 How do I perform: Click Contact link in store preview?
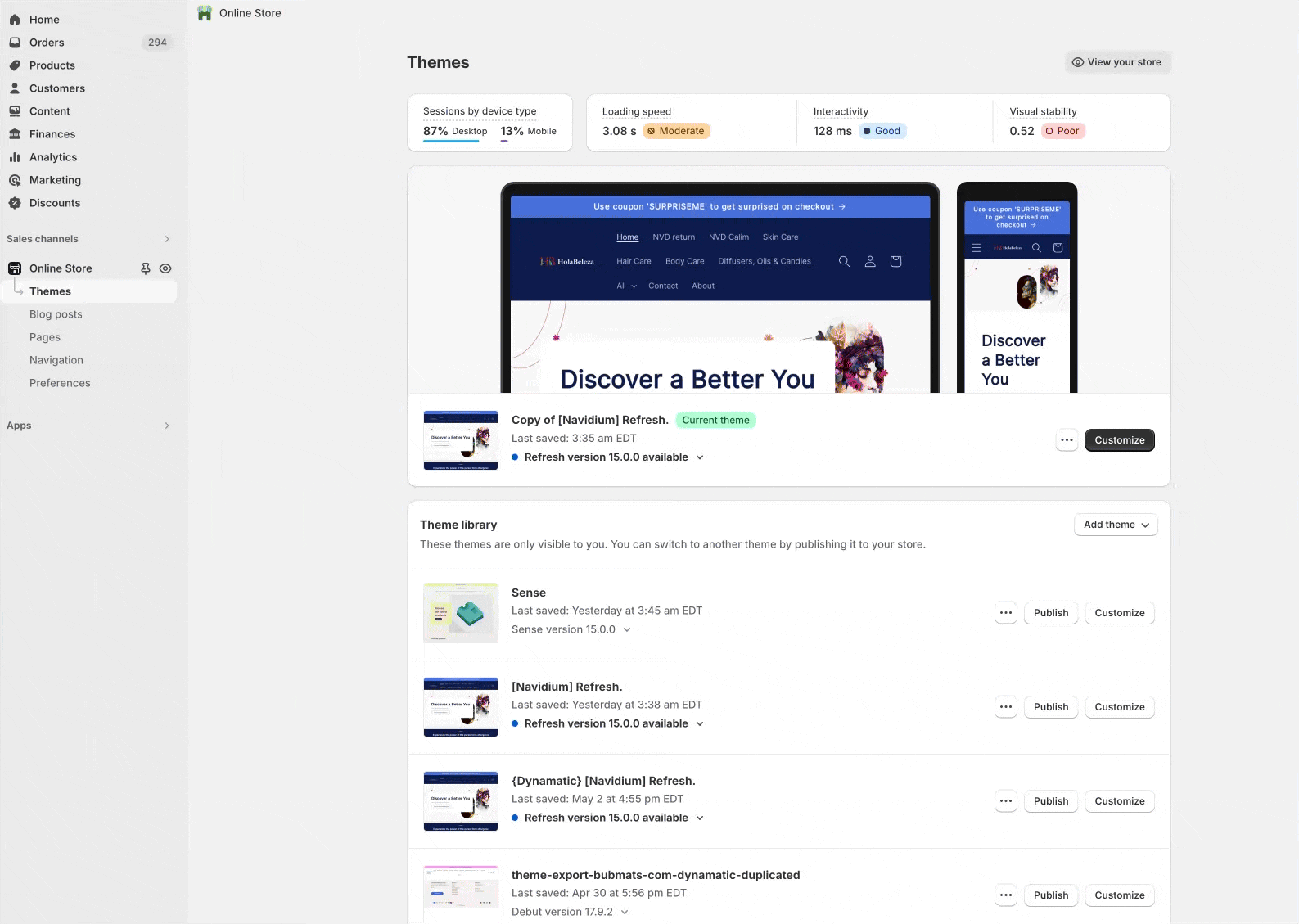pyautogui.click(x=663, y=286)
